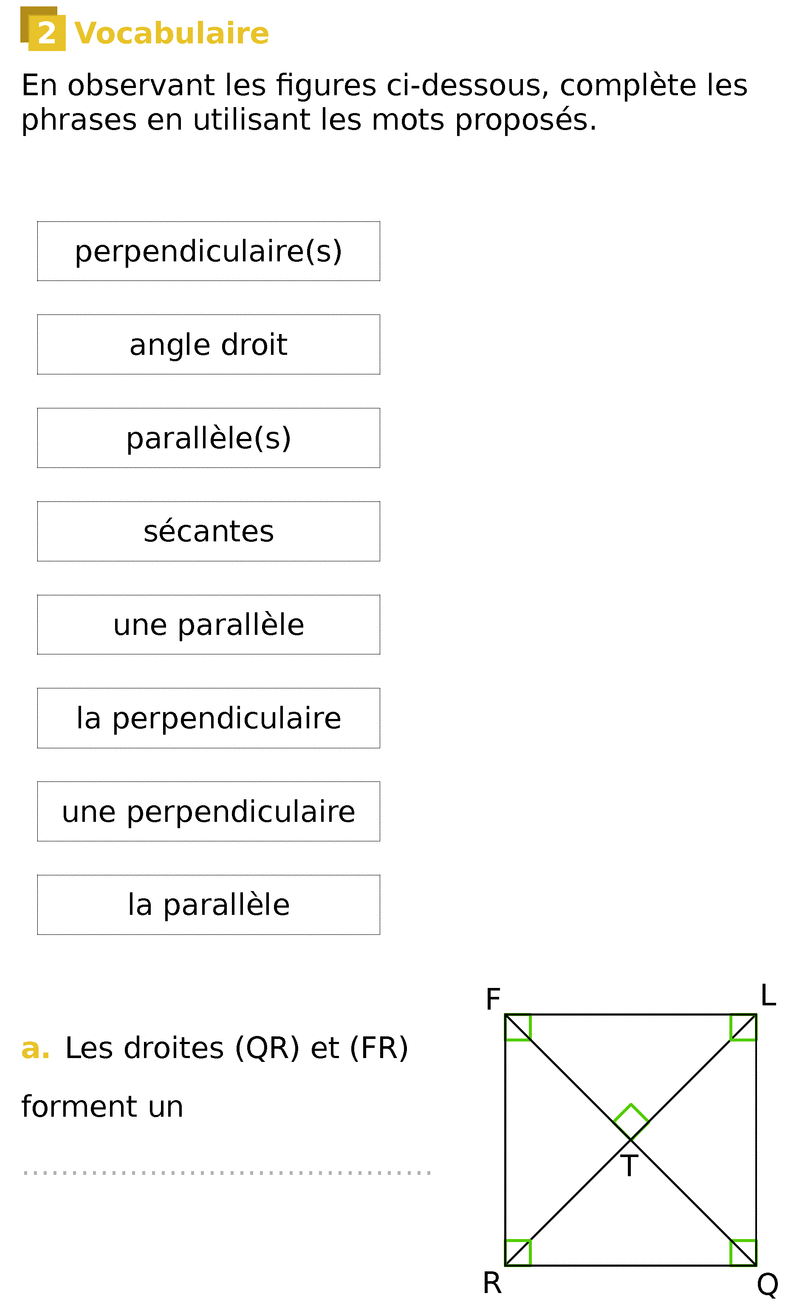Click the green right-angle marker at corner F
This screenshot has width=803, height=1308.
click(x=518, y=1027)
